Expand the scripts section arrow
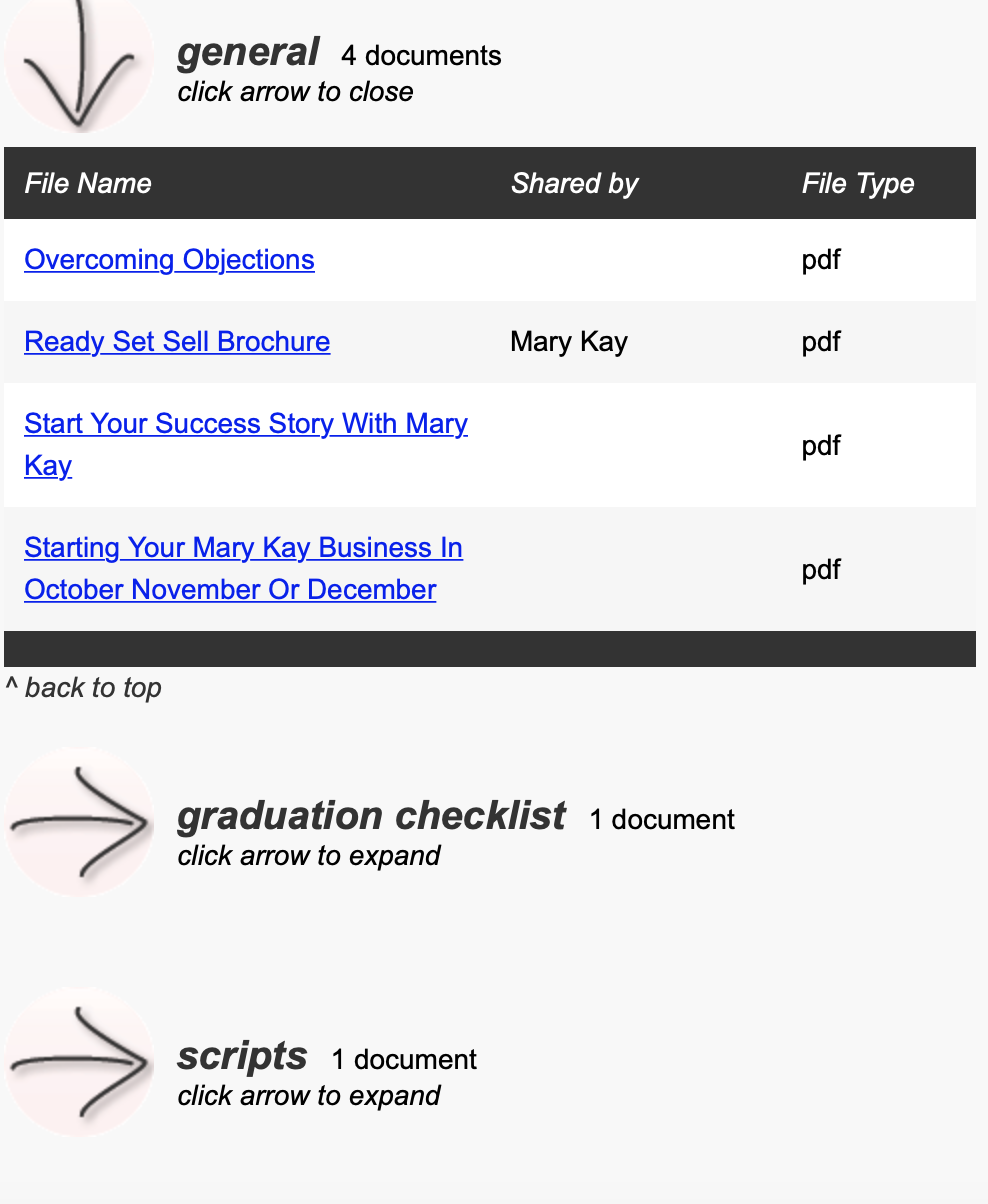This screenshot has height=1204, width=988. click(80, 1062)
